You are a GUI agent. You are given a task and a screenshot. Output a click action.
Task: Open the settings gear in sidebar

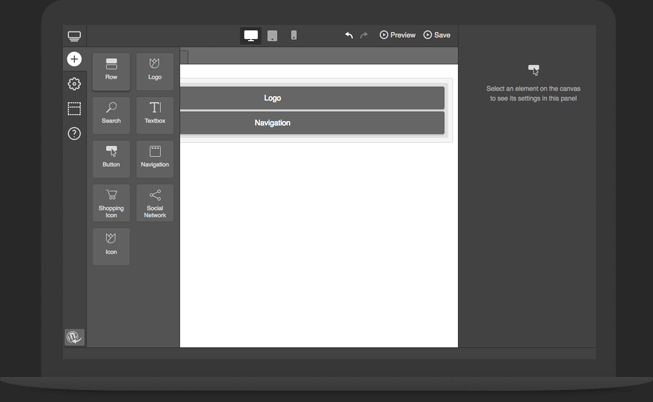pos(74,84)
